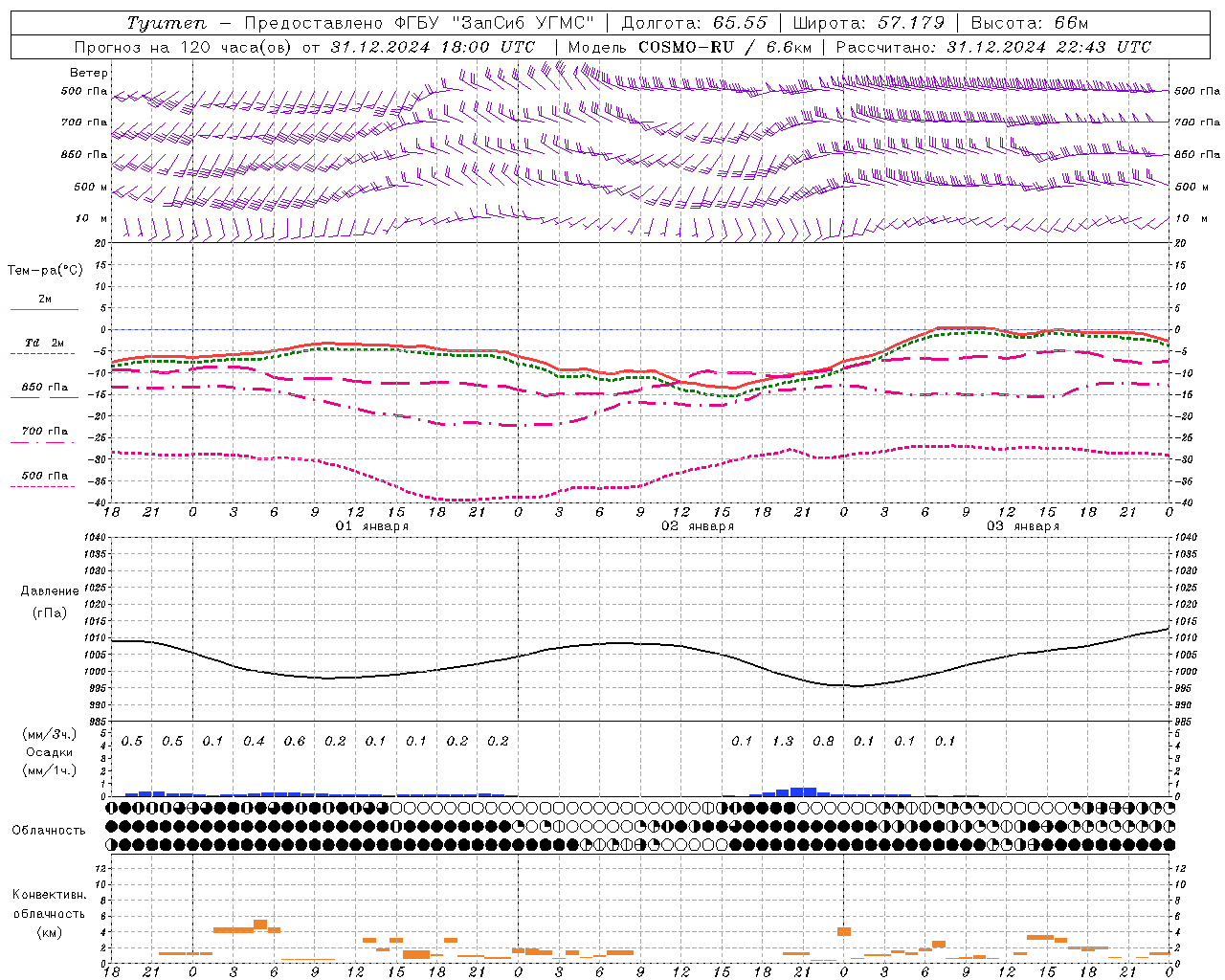Click the "02 января" date label
The width and height of the screenshot is (1225, 980).
[698, 526]
